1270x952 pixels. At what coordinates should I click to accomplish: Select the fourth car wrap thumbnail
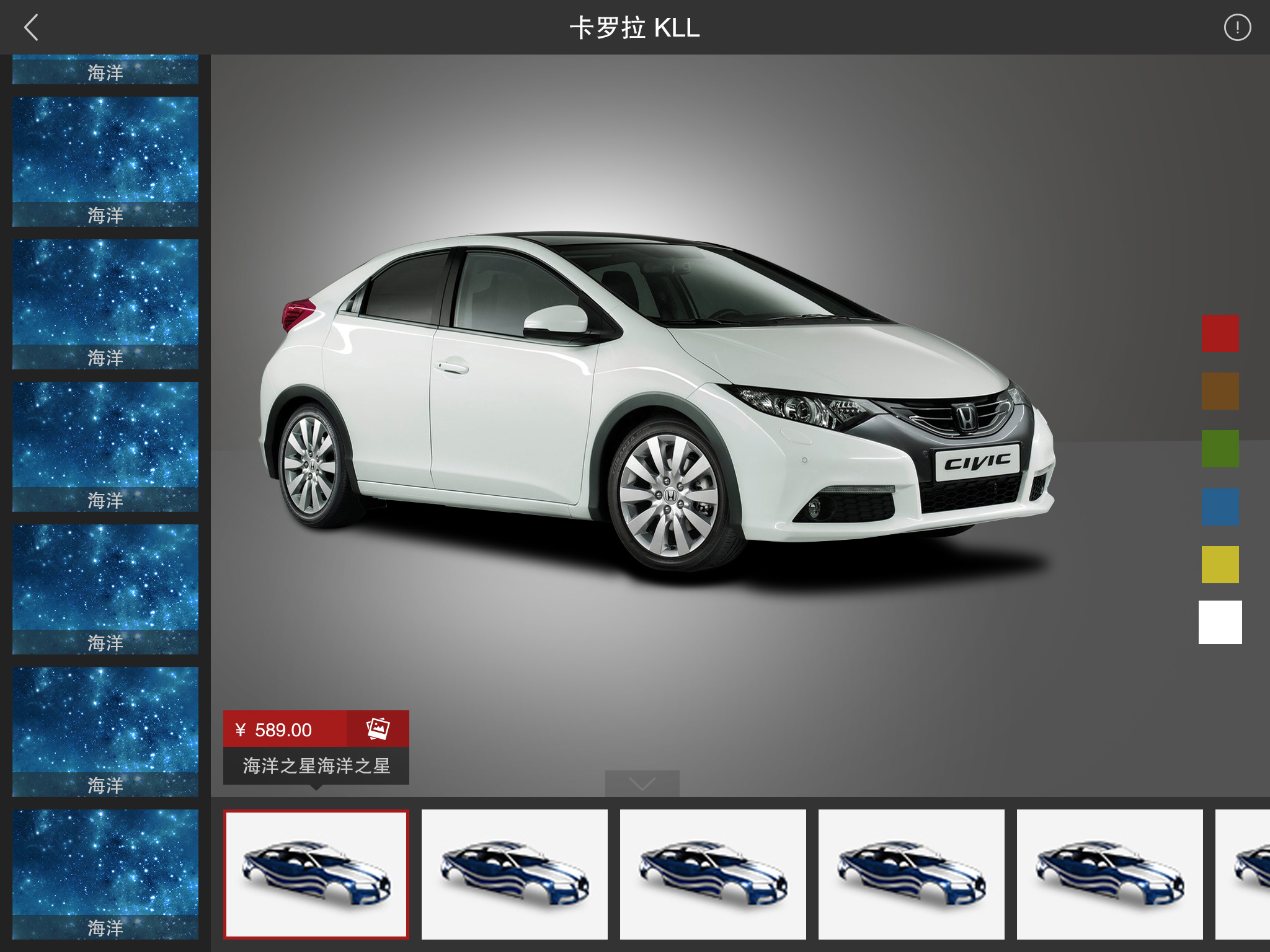912,875
